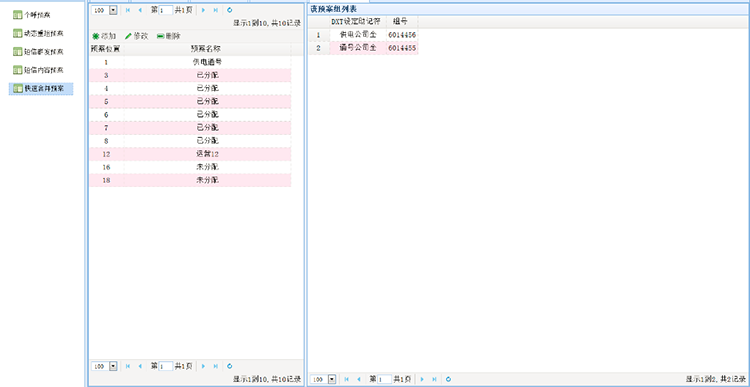
Task: Select plan row with position 1
Action: tap(190, 62)
